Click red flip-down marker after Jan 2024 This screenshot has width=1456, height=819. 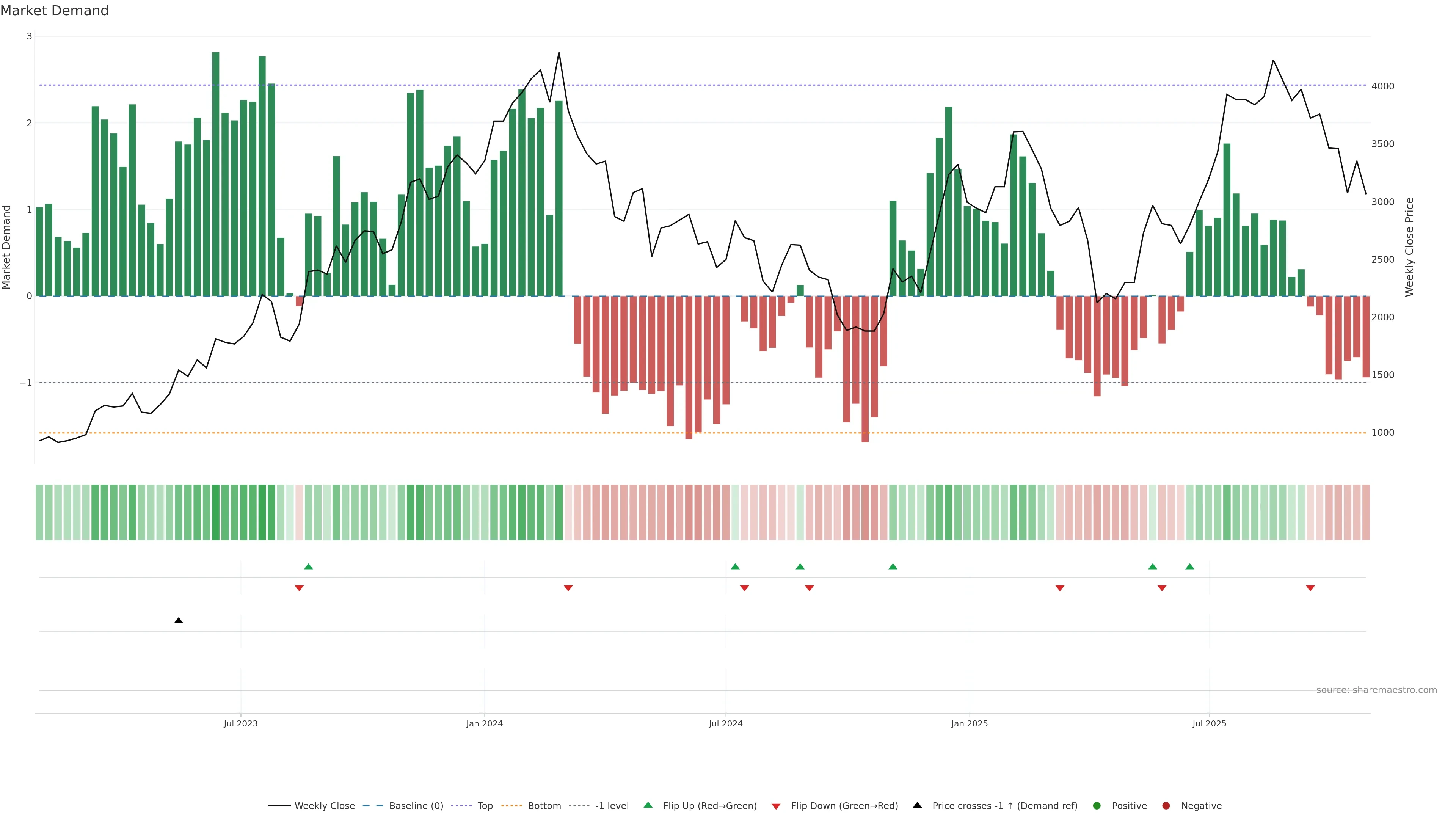coord(568,588)
